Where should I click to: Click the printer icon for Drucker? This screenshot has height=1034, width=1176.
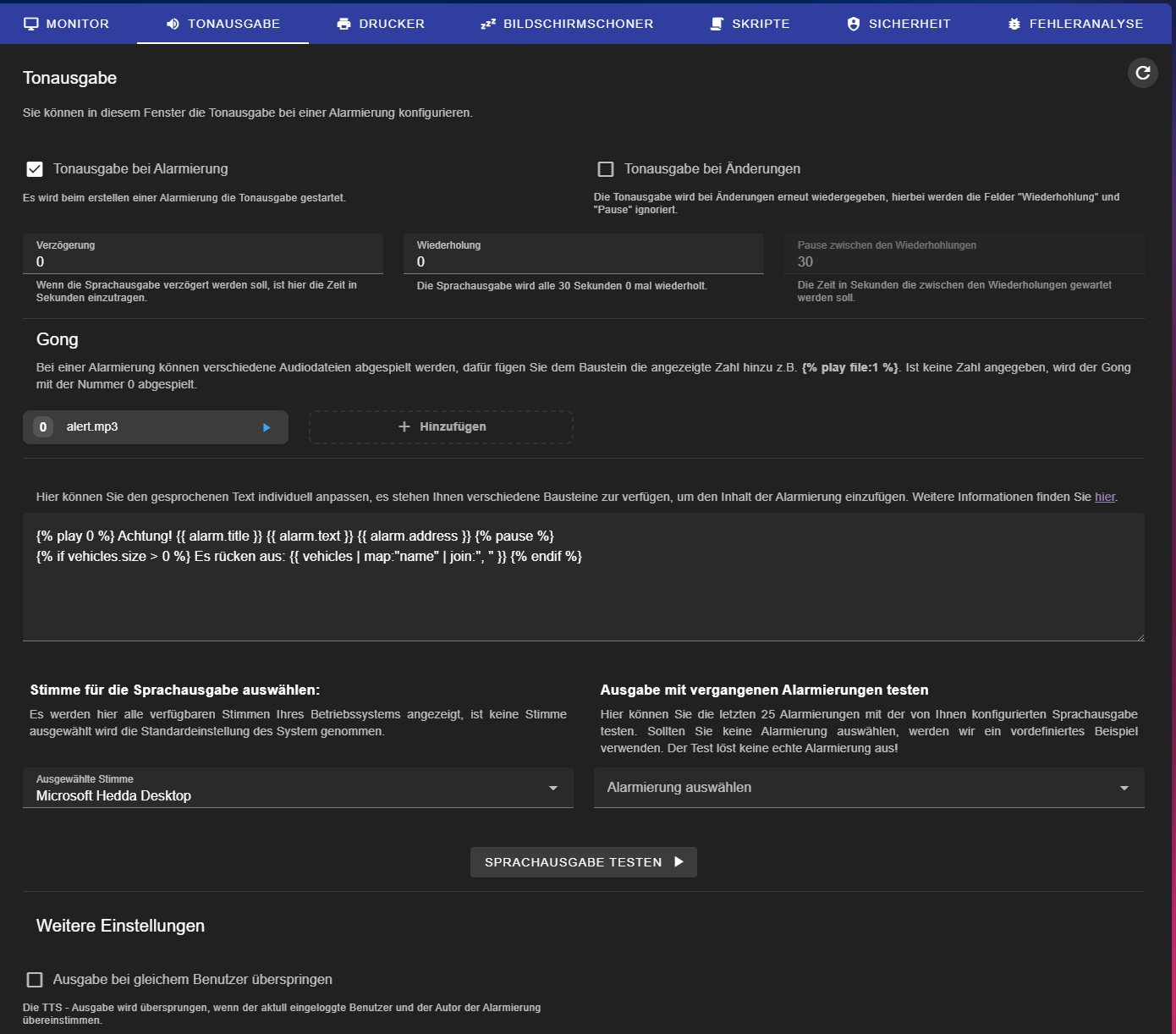point(343,24)
